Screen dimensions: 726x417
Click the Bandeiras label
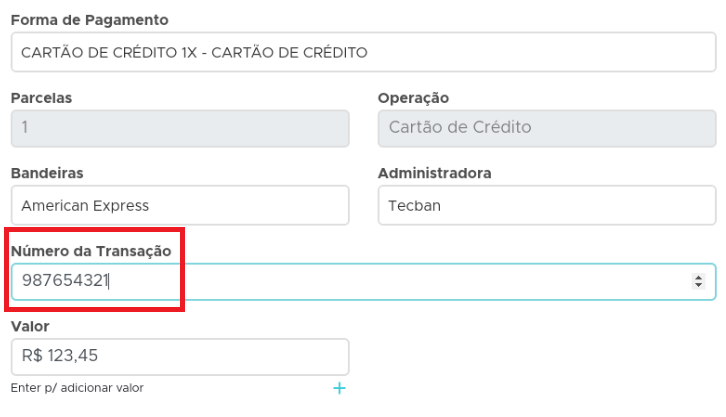46,173
